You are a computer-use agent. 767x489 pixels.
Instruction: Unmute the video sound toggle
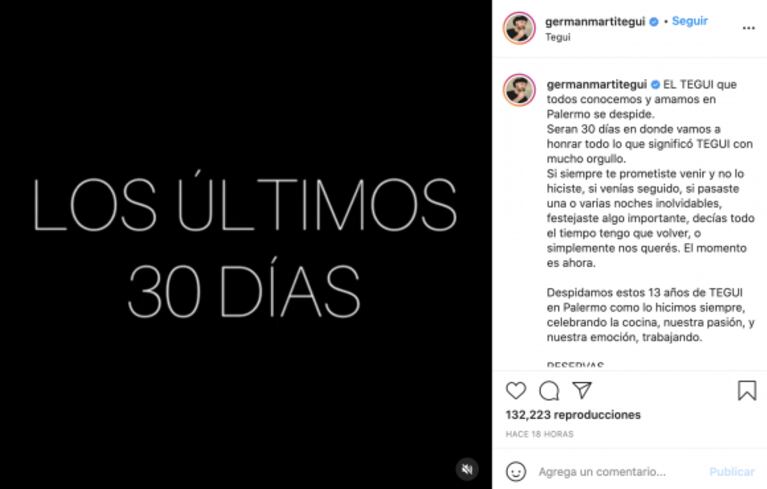[467, 469]
